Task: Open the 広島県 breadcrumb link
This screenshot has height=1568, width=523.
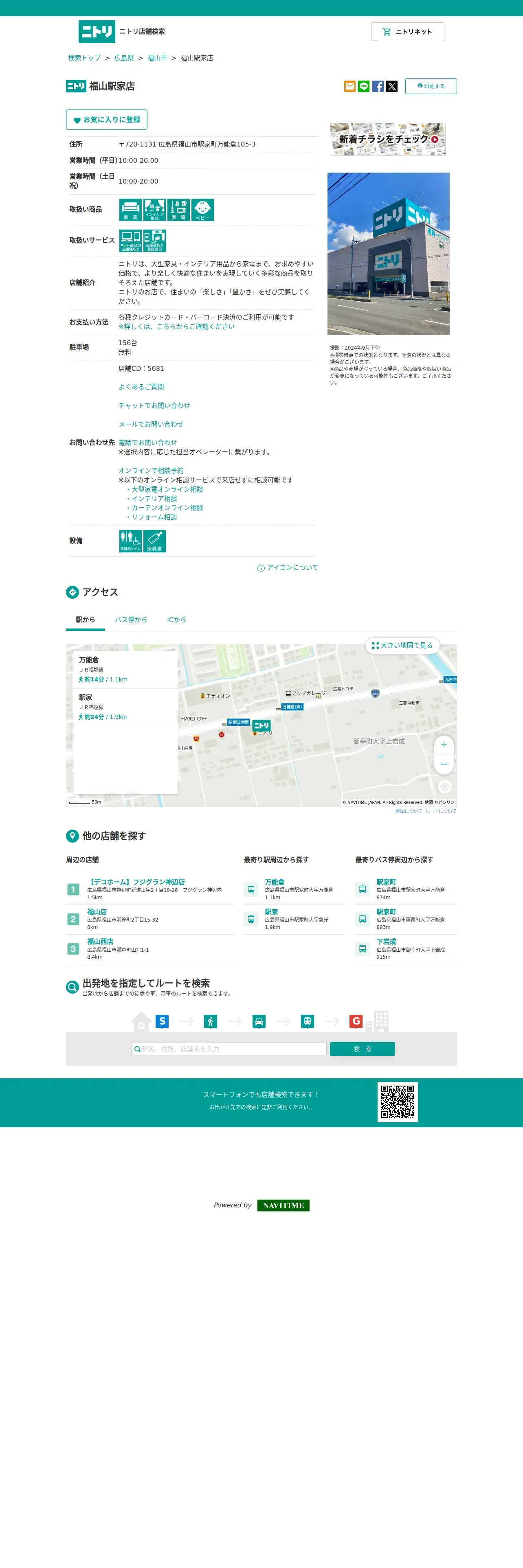Action: (124, 58)
